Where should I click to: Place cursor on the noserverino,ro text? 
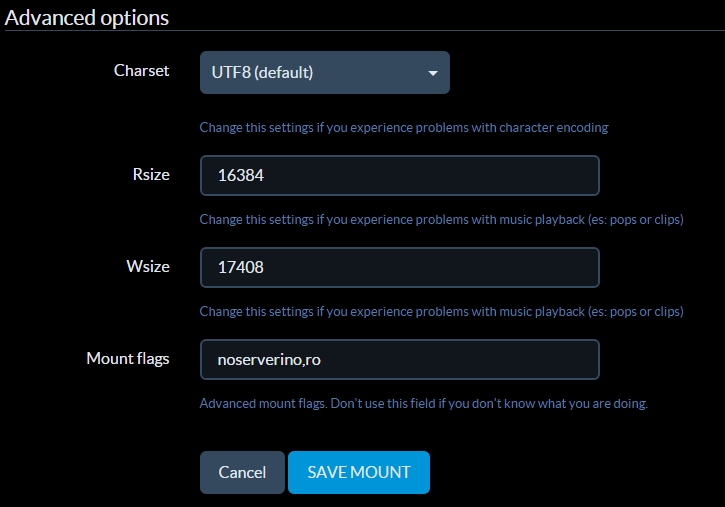(x=261, y=360)
